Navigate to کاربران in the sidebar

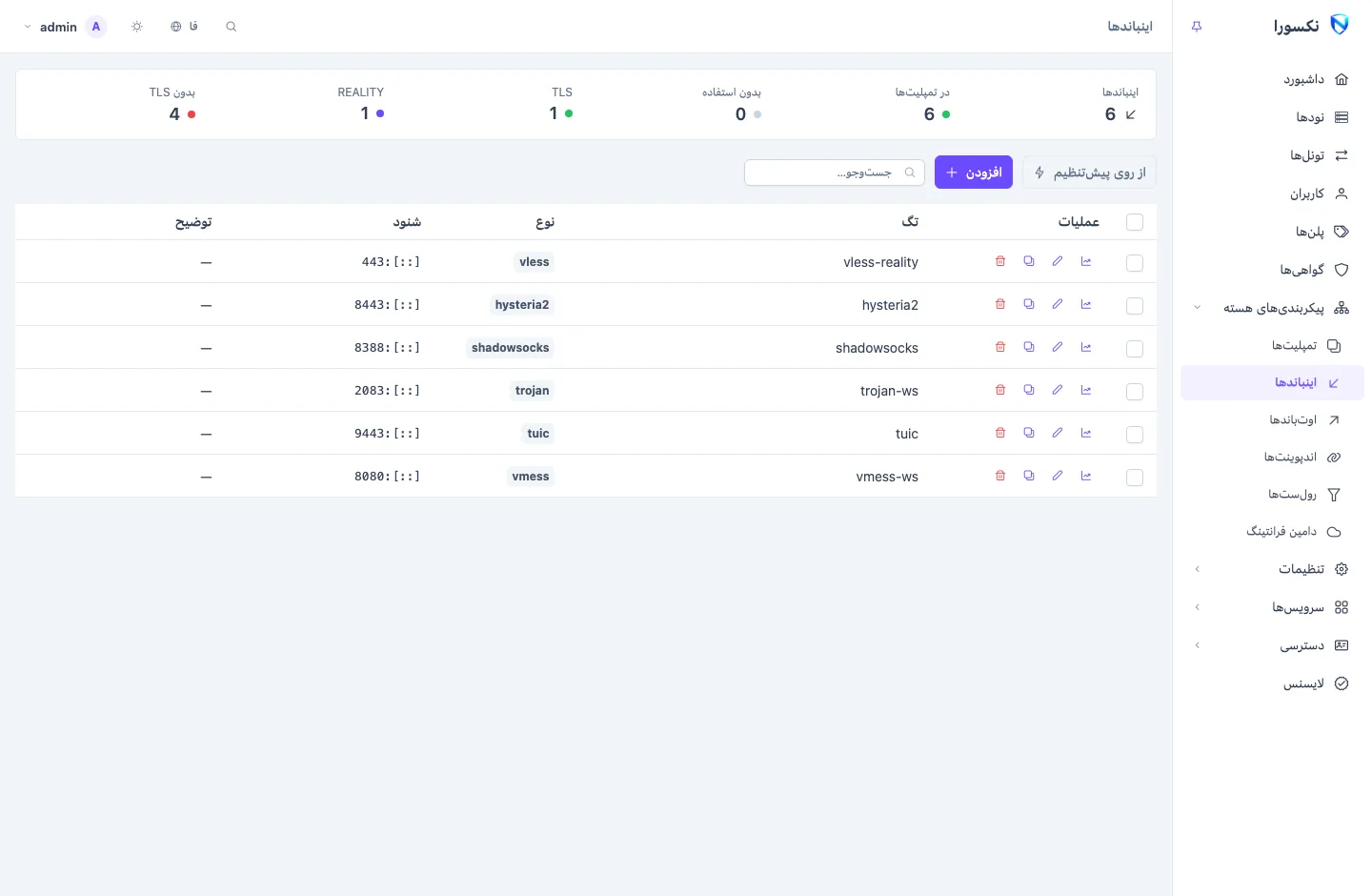pyautogui.click(x=1272, y=193)
